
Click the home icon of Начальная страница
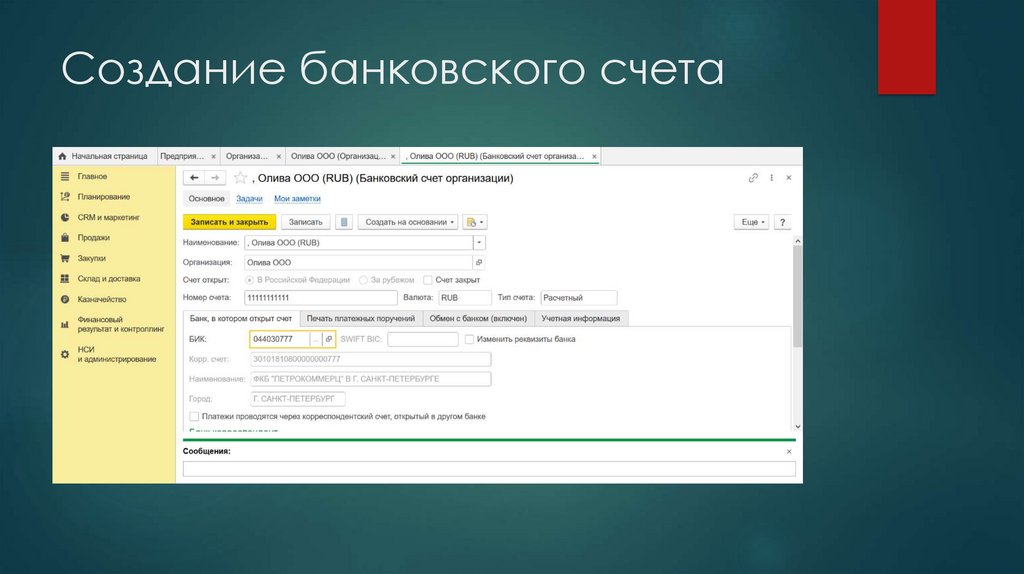(x=63, y=156)
